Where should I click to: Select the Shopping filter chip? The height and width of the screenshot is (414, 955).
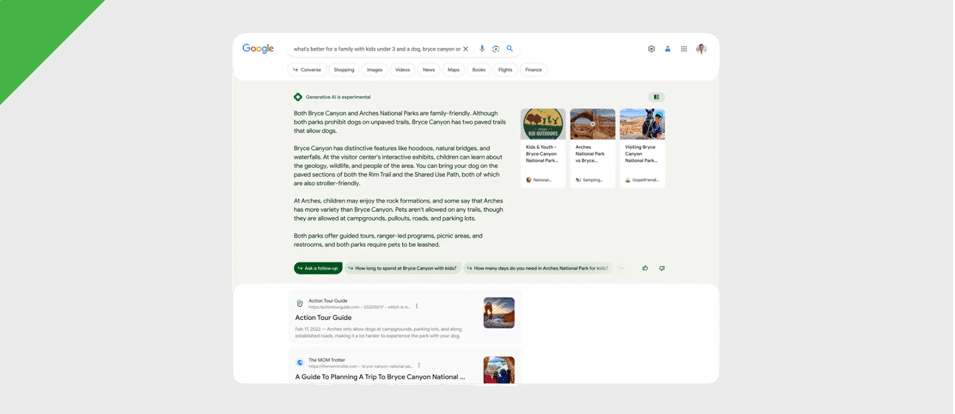click(x=344, y=70)
